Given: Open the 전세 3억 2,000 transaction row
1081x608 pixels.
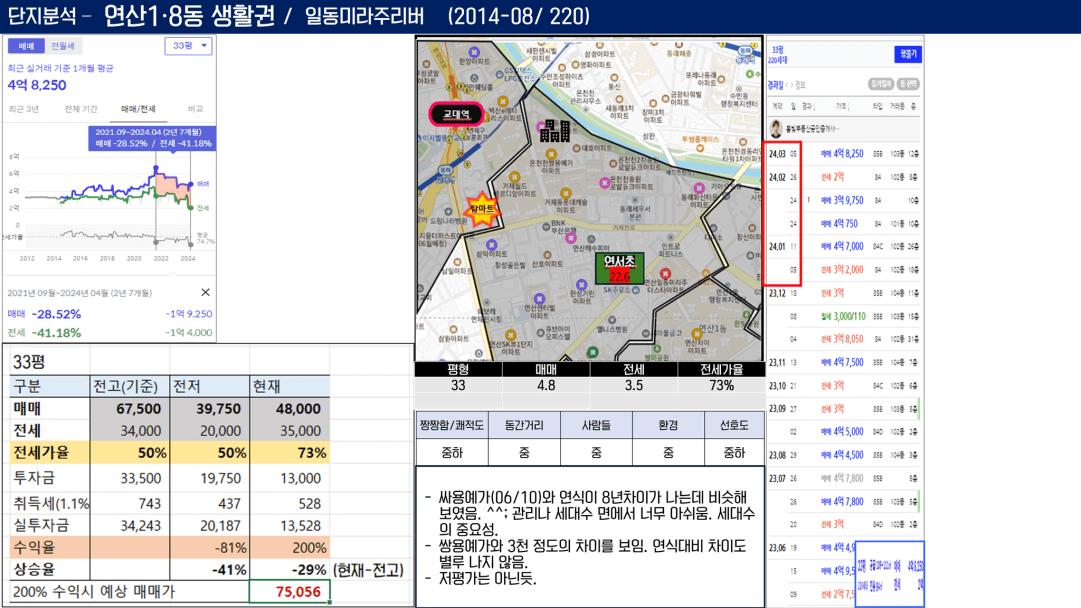Looking at the screenshot, I should point(844,270).
